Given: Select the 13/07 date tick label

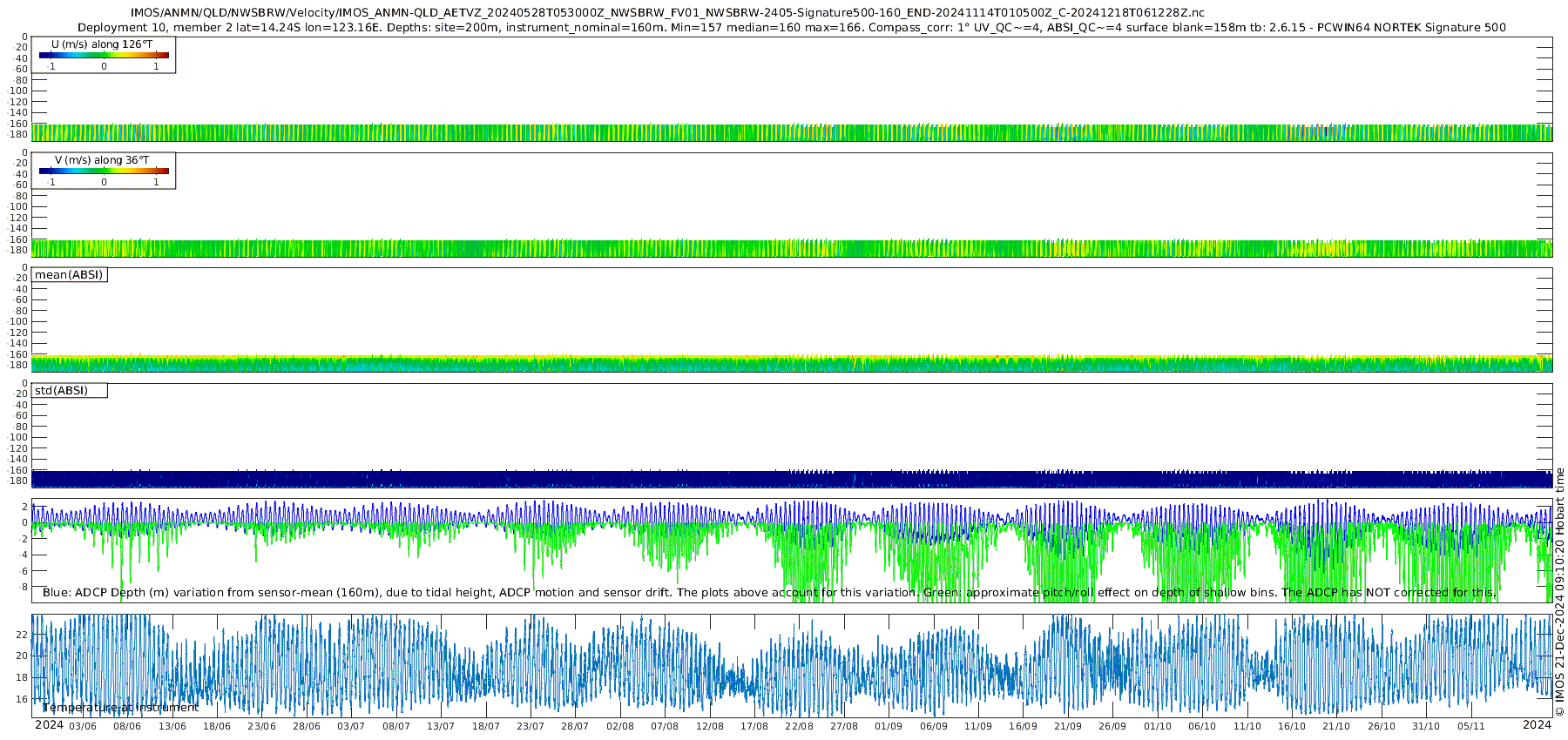Looking at the screenshot, I should [441, 727].
